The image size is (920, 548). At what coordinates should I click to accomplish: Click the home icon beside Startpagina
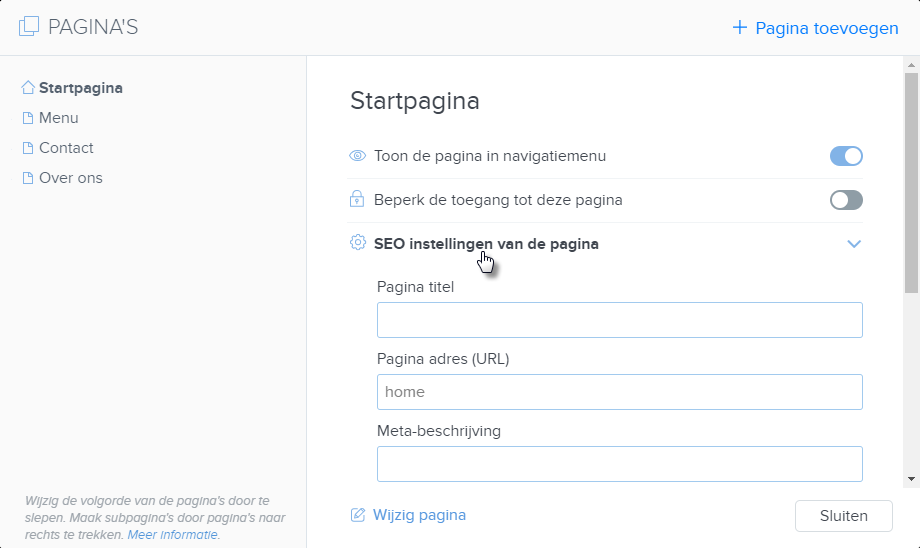(28, 88)
